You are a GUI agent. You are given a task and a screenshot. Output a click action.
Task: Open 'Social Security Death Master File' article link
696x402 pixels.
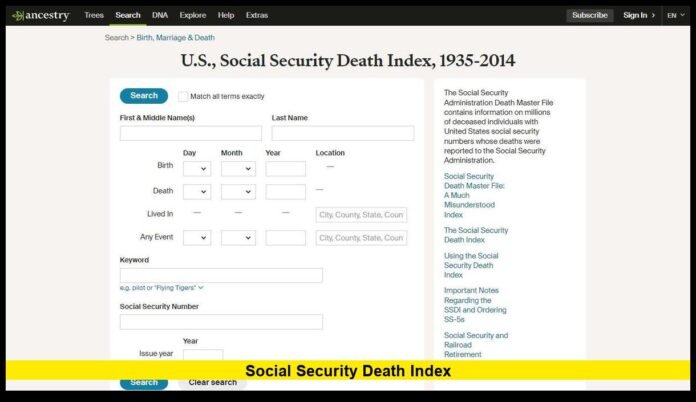tap(474, 195)
